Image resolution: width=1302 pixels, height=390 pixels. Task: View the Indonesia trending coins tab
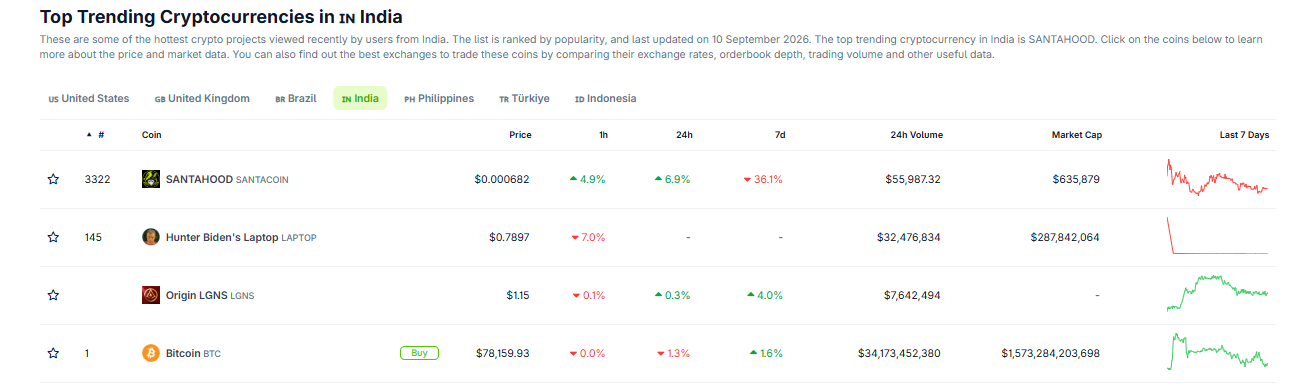(x=606, y=98)
